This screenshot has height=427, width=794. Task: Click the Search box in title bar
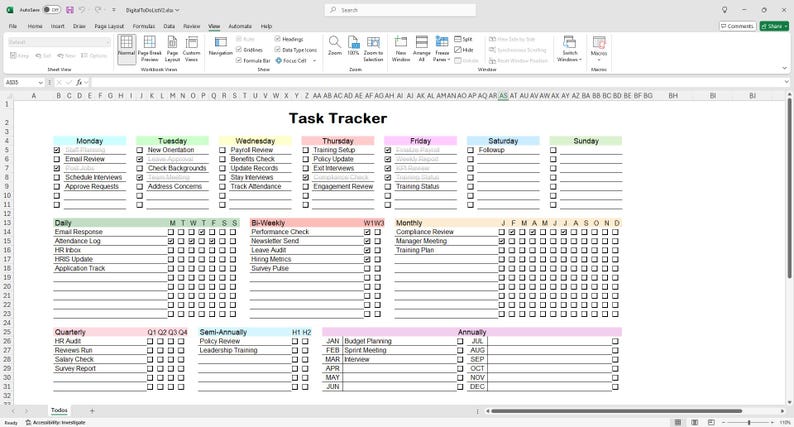pos(400,10)
